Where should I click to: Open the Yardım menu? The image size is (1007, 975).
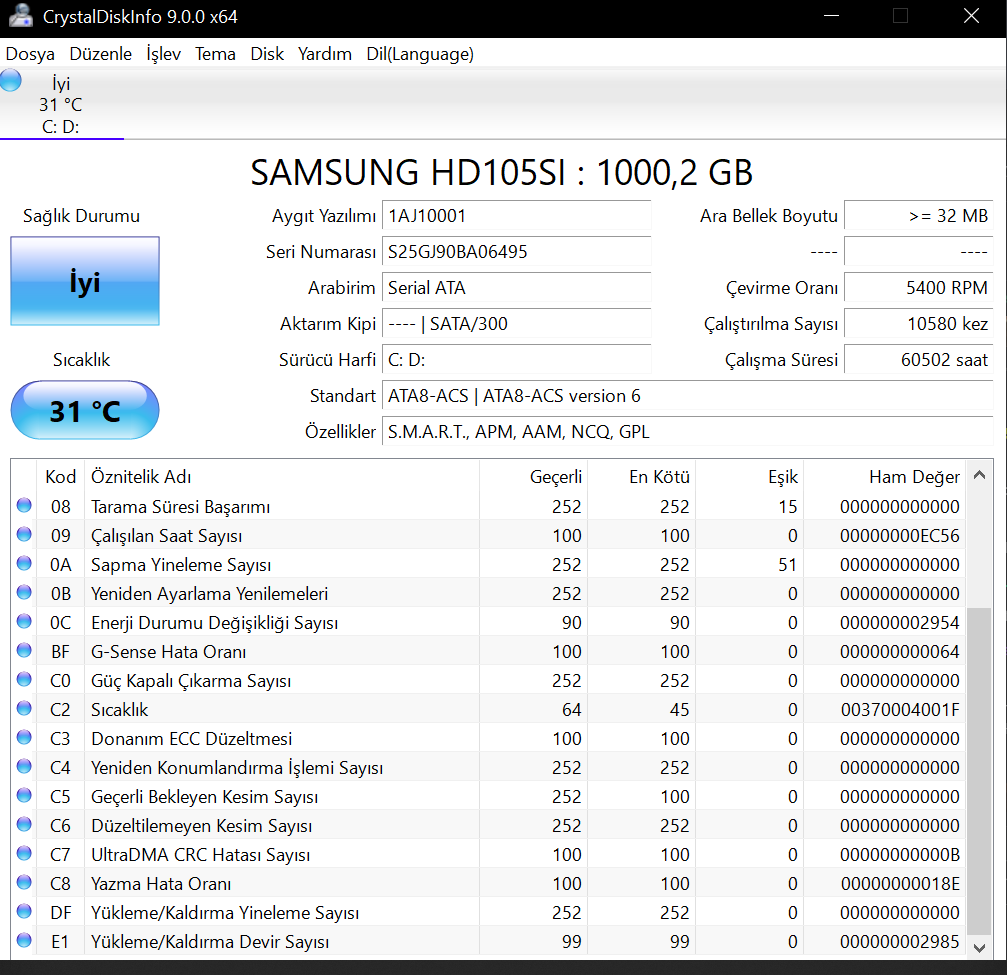coord(324,54)
